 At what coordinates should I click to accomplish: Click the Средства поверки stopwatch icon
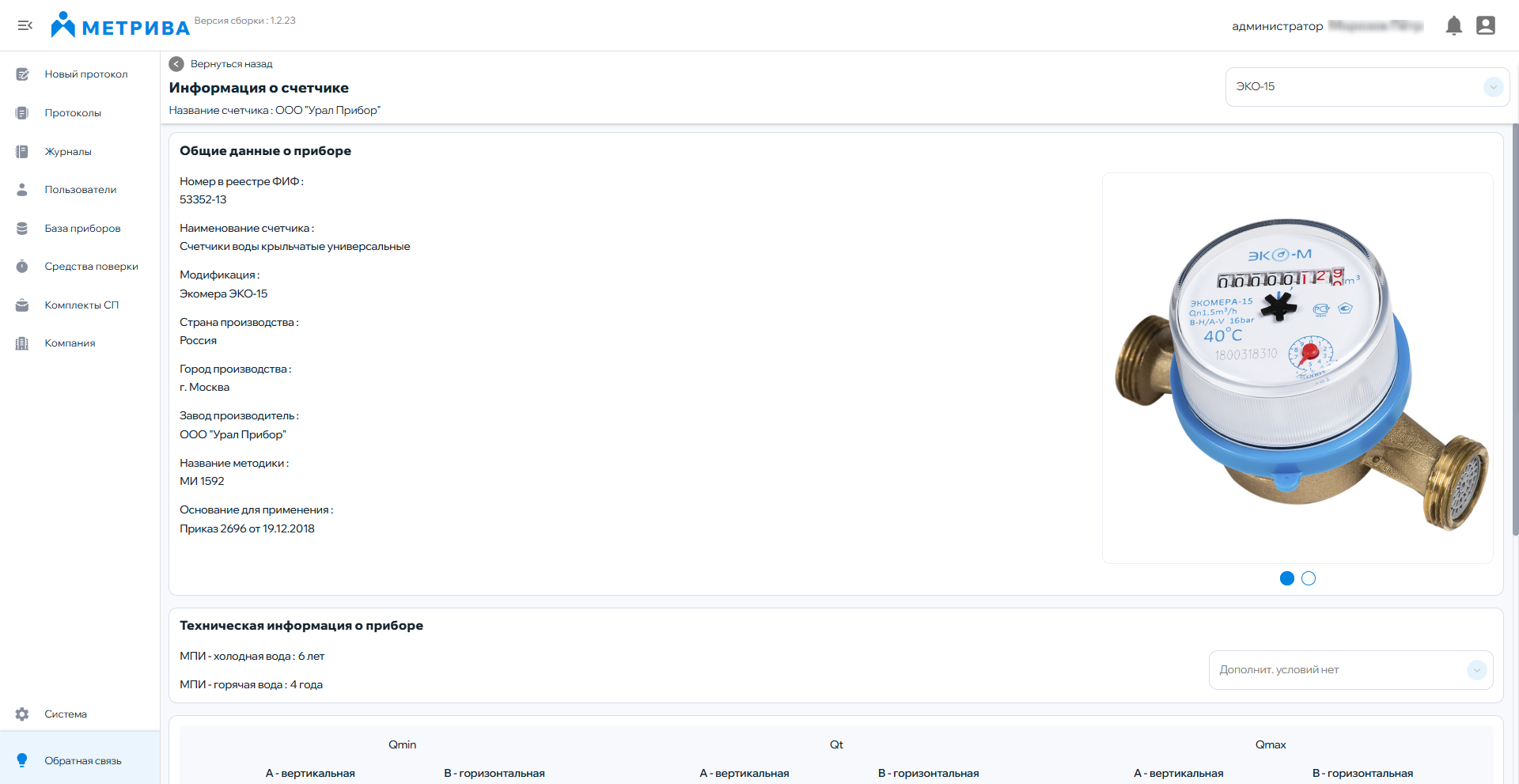point(22,267)
